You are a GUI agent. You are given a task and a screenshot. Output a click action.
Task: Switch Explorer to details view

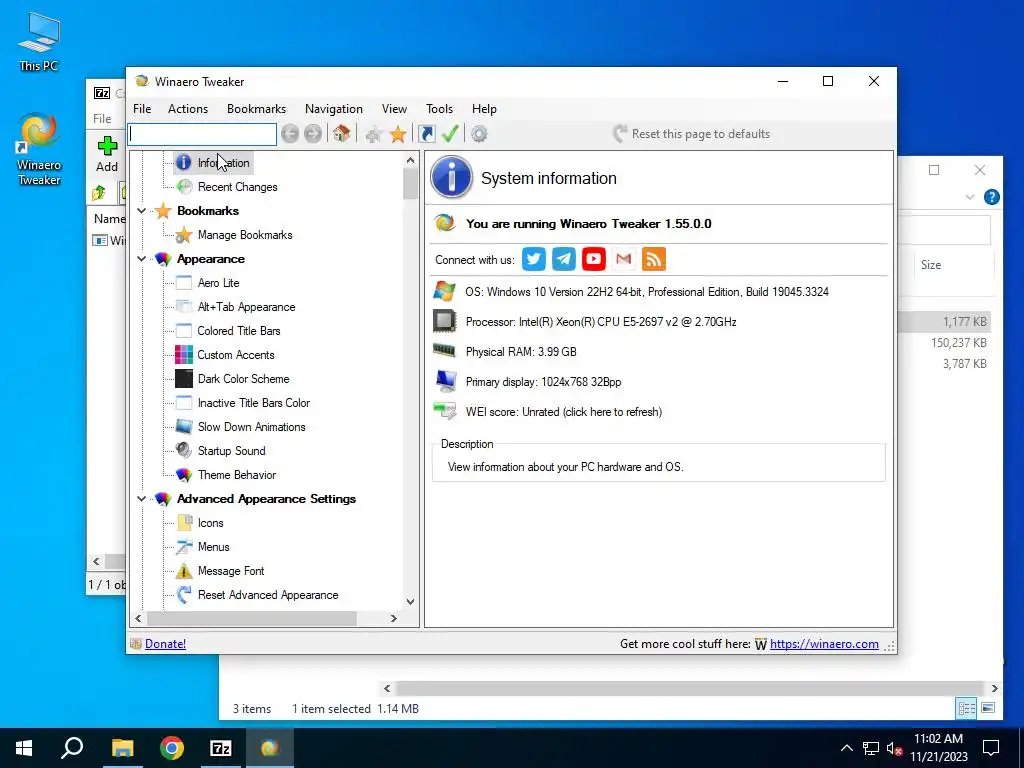[967, 708]
